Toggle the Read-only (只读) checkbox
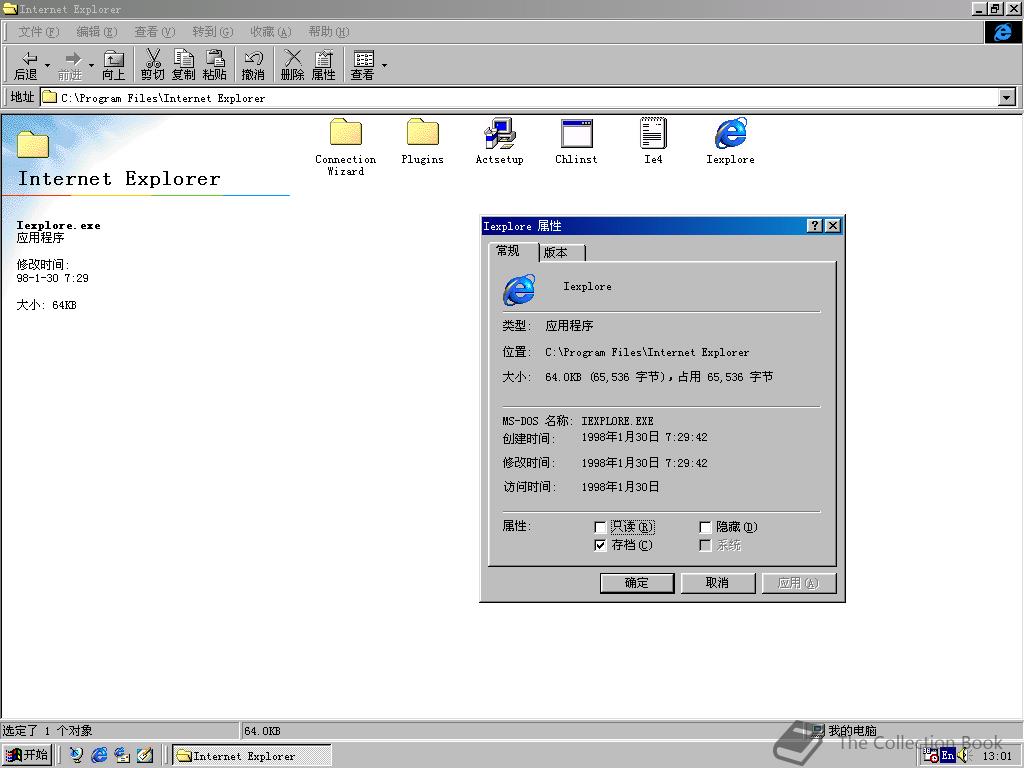The height and width of the screenshot is (768, 1024). [x=600, y=527]
